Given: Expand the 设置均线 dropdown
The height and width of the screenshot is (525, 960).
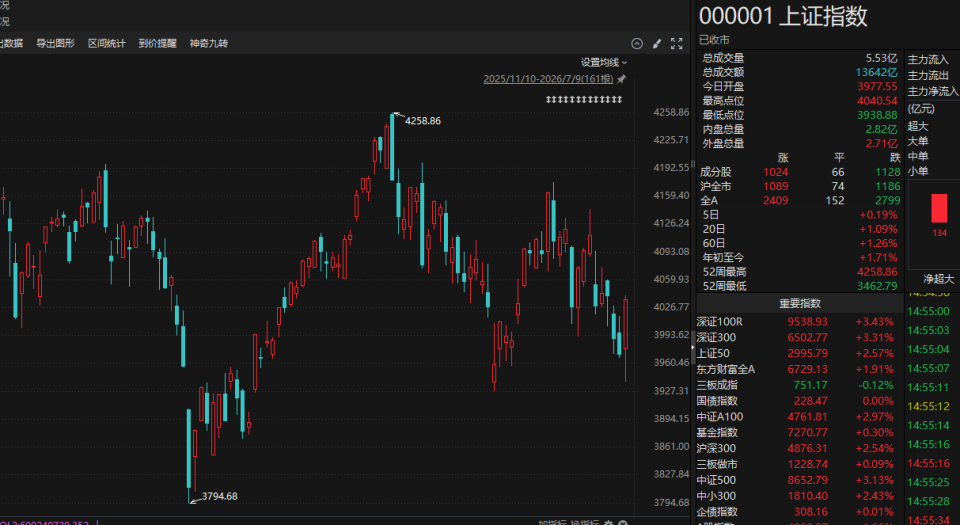Looking at the screenshot, I should pyautogui.click(x=604, y=62).
